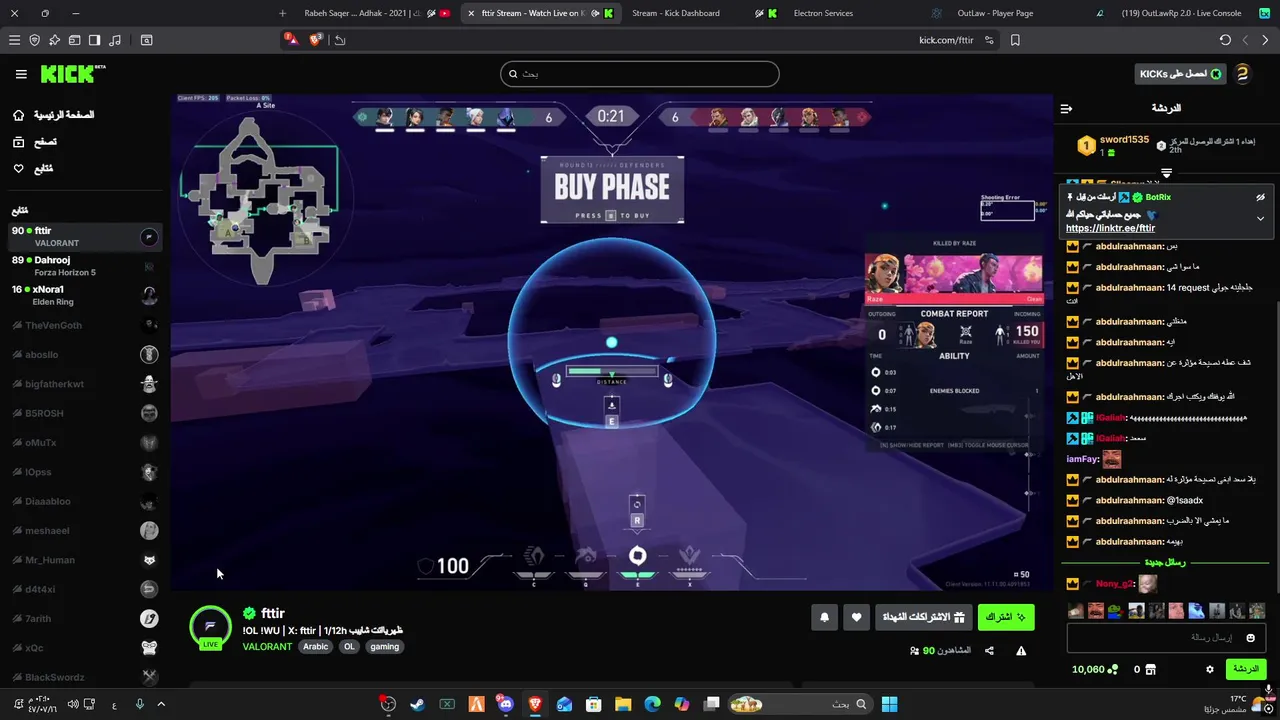Collapse the chat panel icon
The width and height of the screenshot is (1280, 720).
(x=1066, y=108)
